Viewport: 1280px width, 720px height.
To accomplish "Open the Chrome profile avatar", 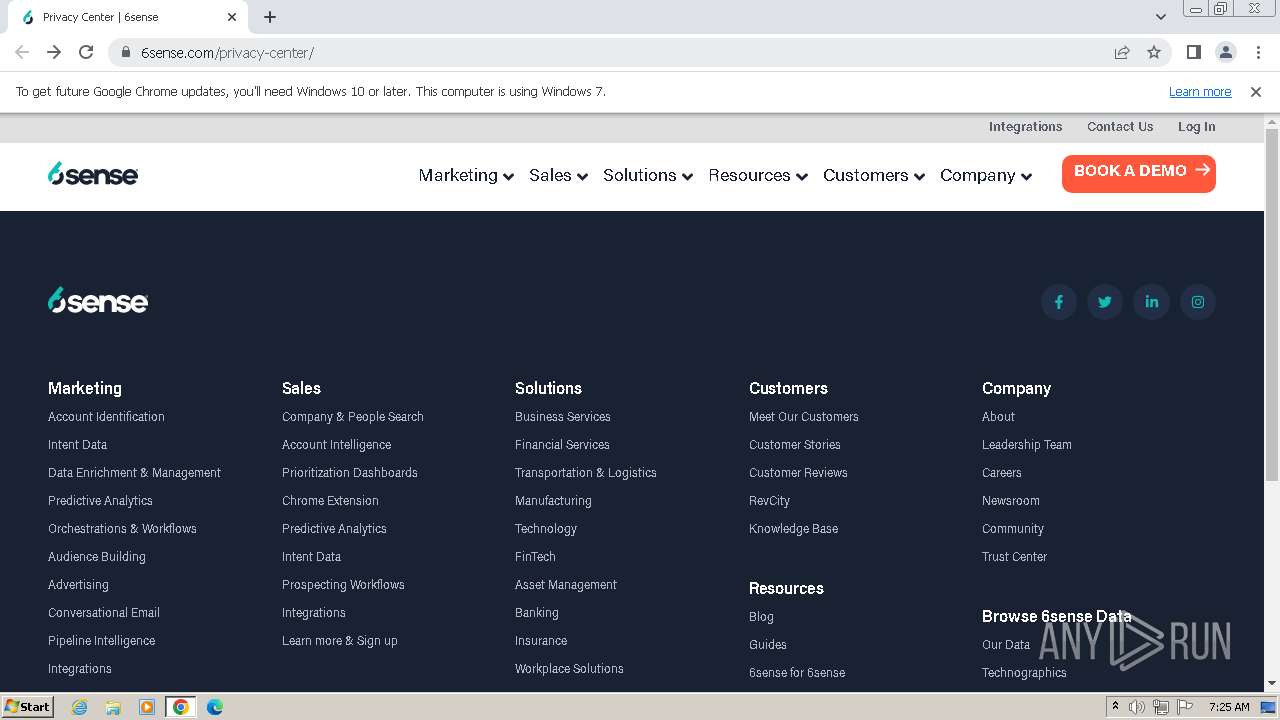I will (x=1225, y=52).
